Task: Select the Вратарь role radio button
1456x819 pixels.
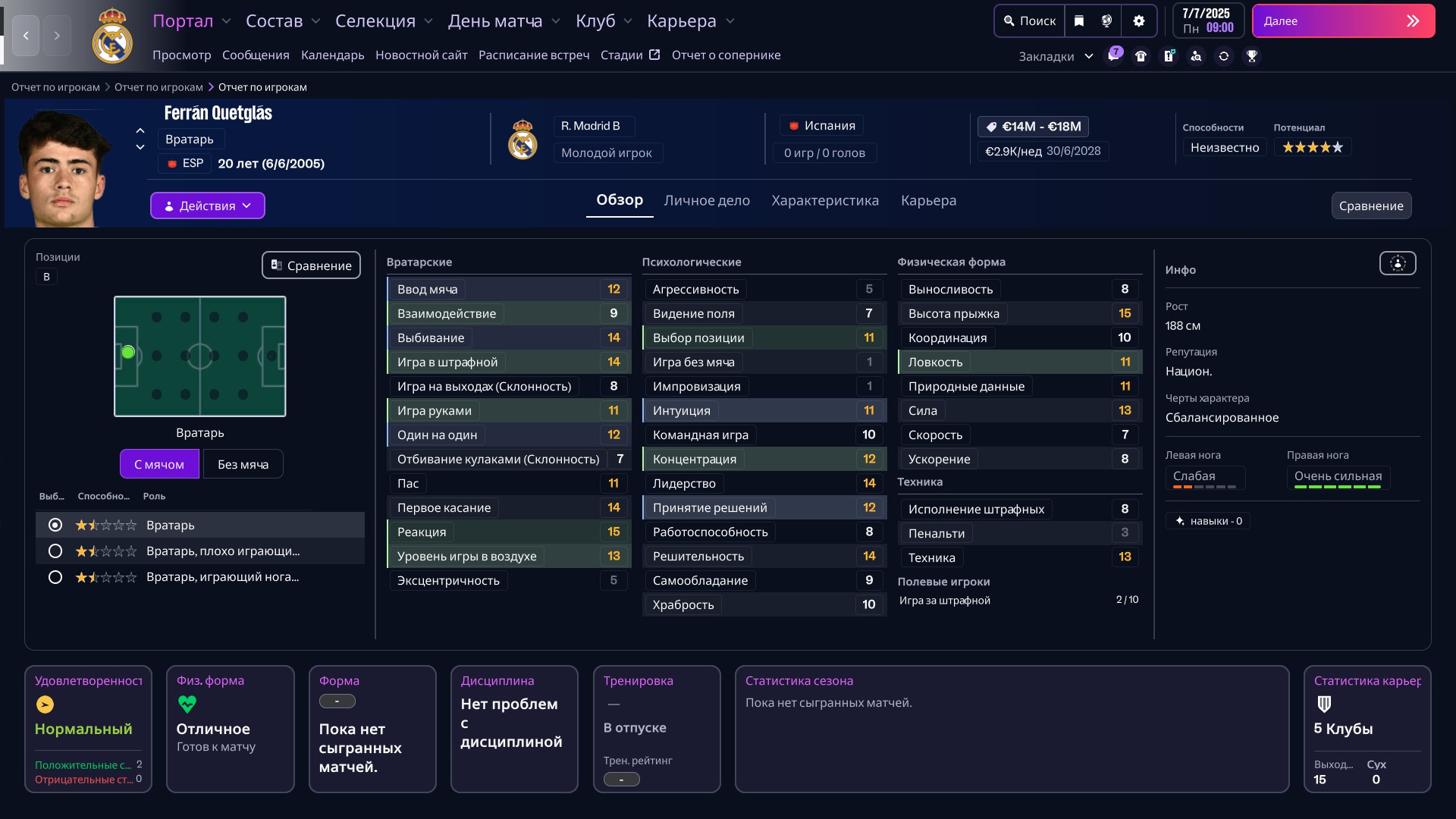Action: pos(55,525)
